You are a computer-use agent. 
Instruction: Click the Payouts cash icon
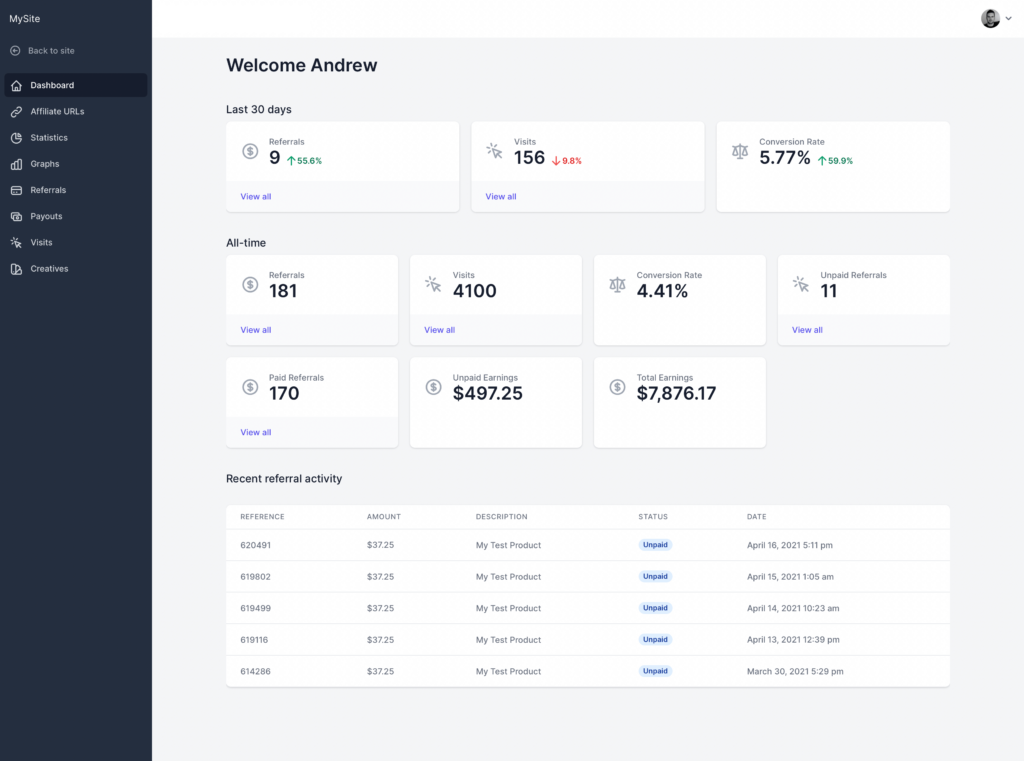click(x=16, y=216)
